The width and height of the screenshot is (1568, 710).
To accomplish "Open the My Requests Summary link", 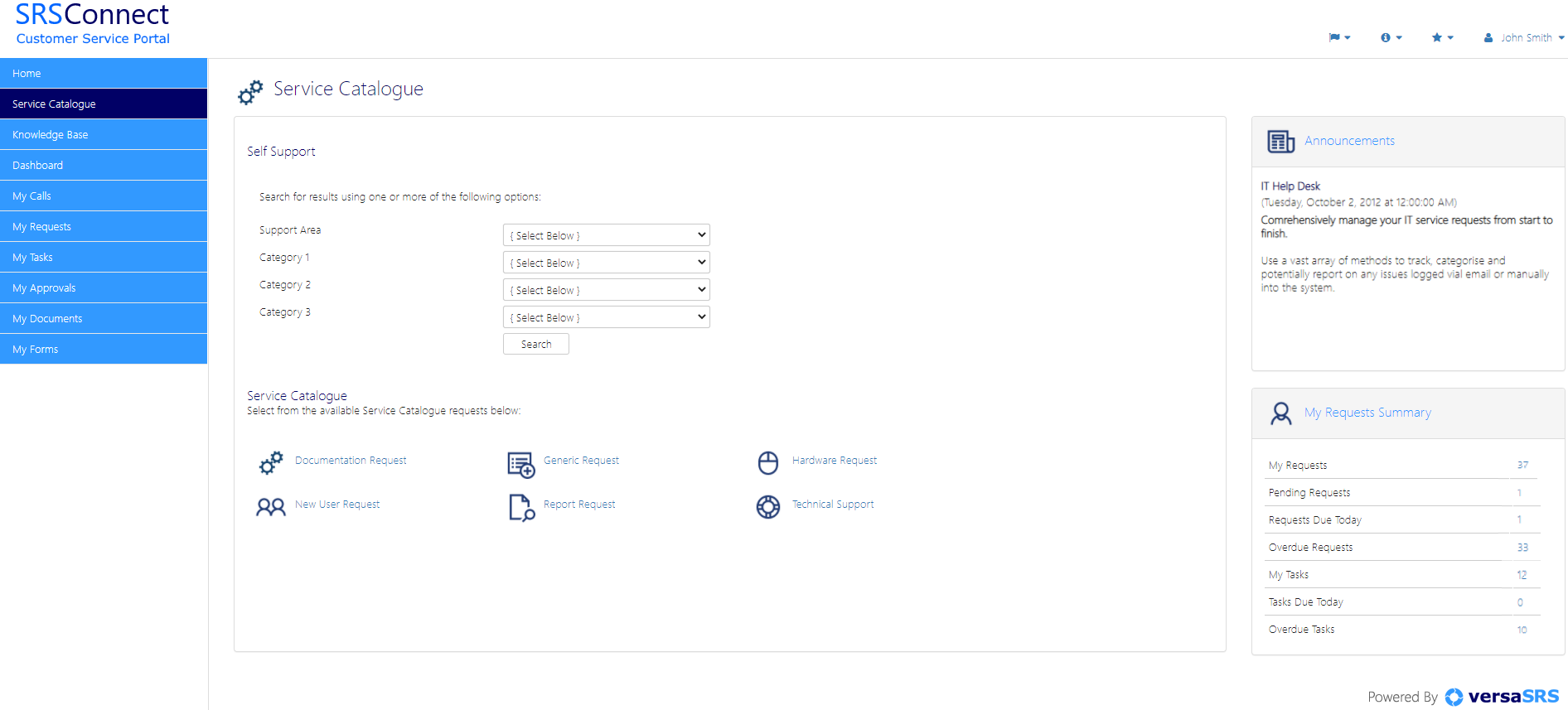I will click(1367, 413).
